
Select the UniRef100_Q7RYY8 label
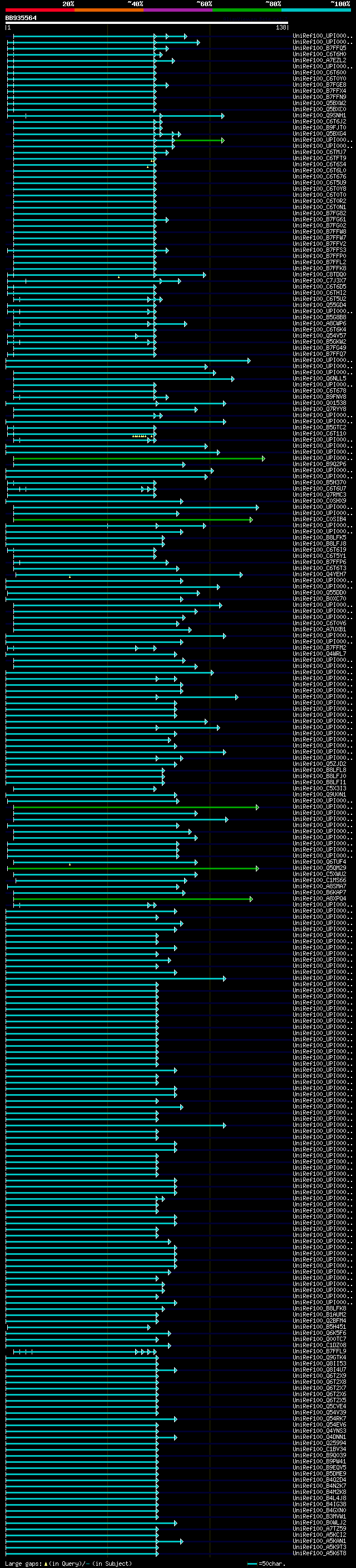click(319, 409)
